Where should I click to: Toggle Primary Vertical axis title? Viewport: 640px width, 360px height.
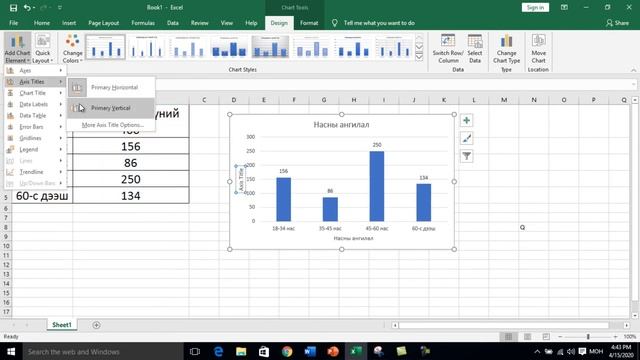[x=111, y=108]
